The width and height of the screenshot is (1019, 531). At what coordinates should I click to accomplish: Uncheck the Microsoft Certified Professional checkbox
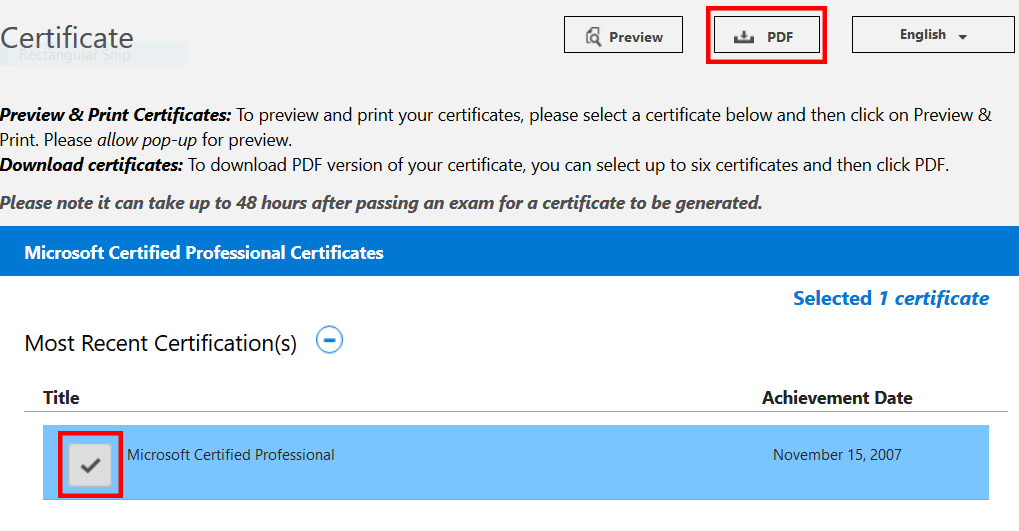pyautogui.click(x=91, y=464)
